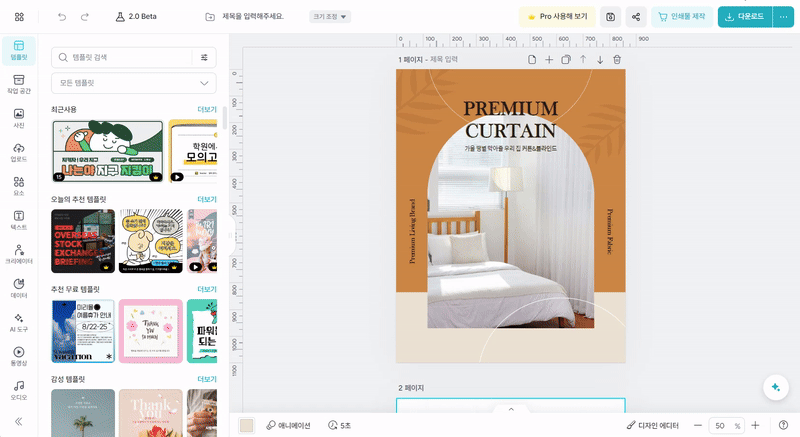Open the 요소 (Elements) sidebar panel
Screen dimensions: 800x437
[19, 186]
